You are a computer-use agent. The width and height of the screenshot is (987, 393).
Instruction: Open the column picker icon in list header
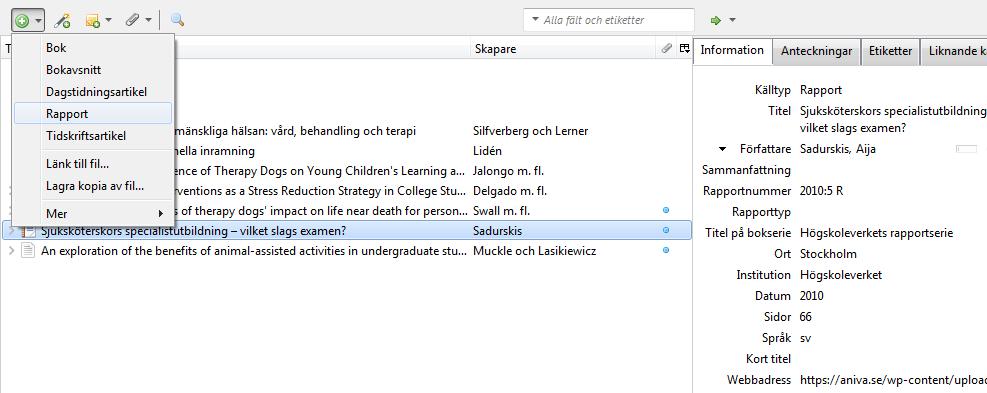684,48
